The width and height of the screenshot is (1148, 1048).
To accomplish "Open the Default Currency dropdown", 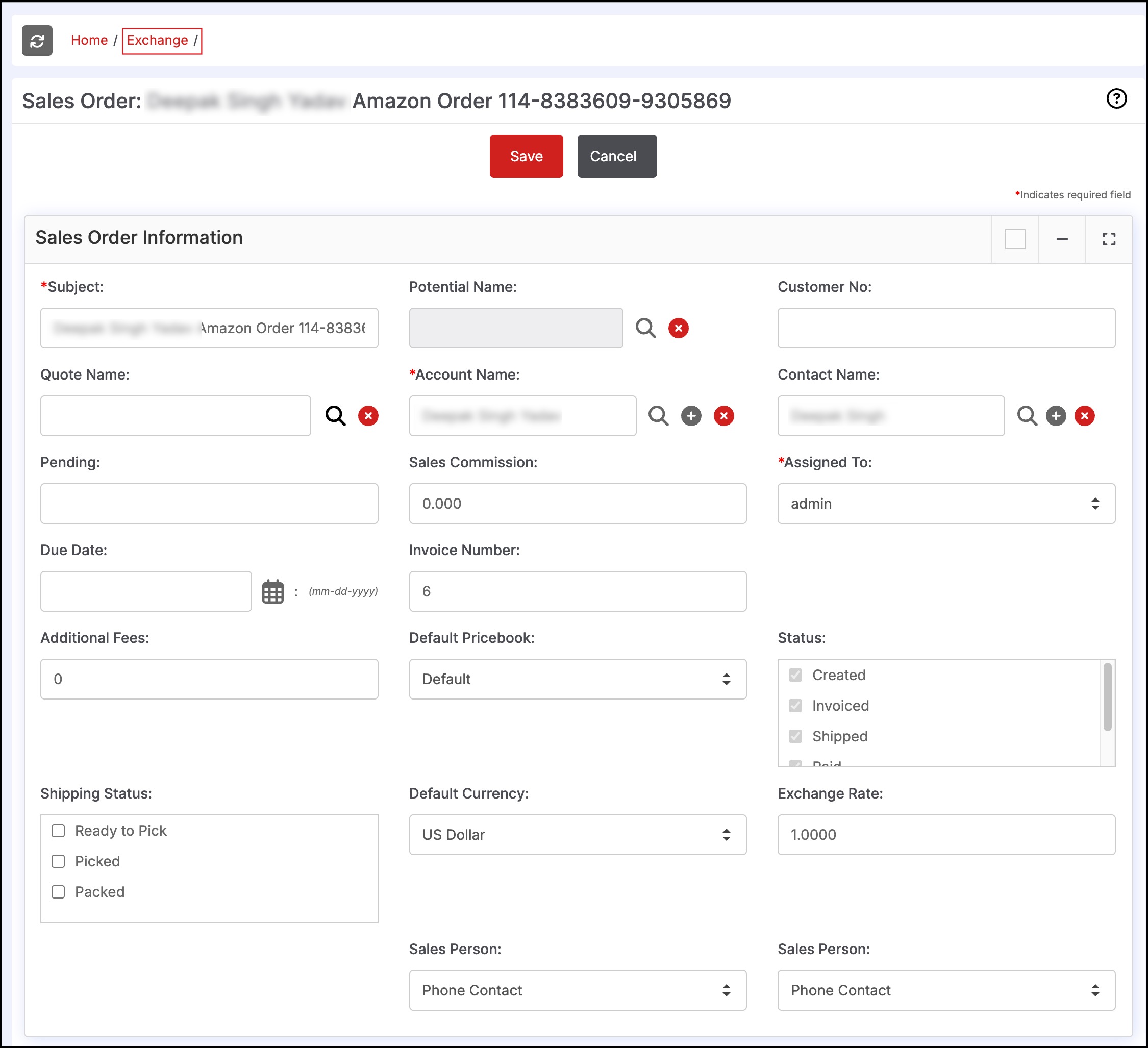I will pyautogui.click(x=578, y=835).
